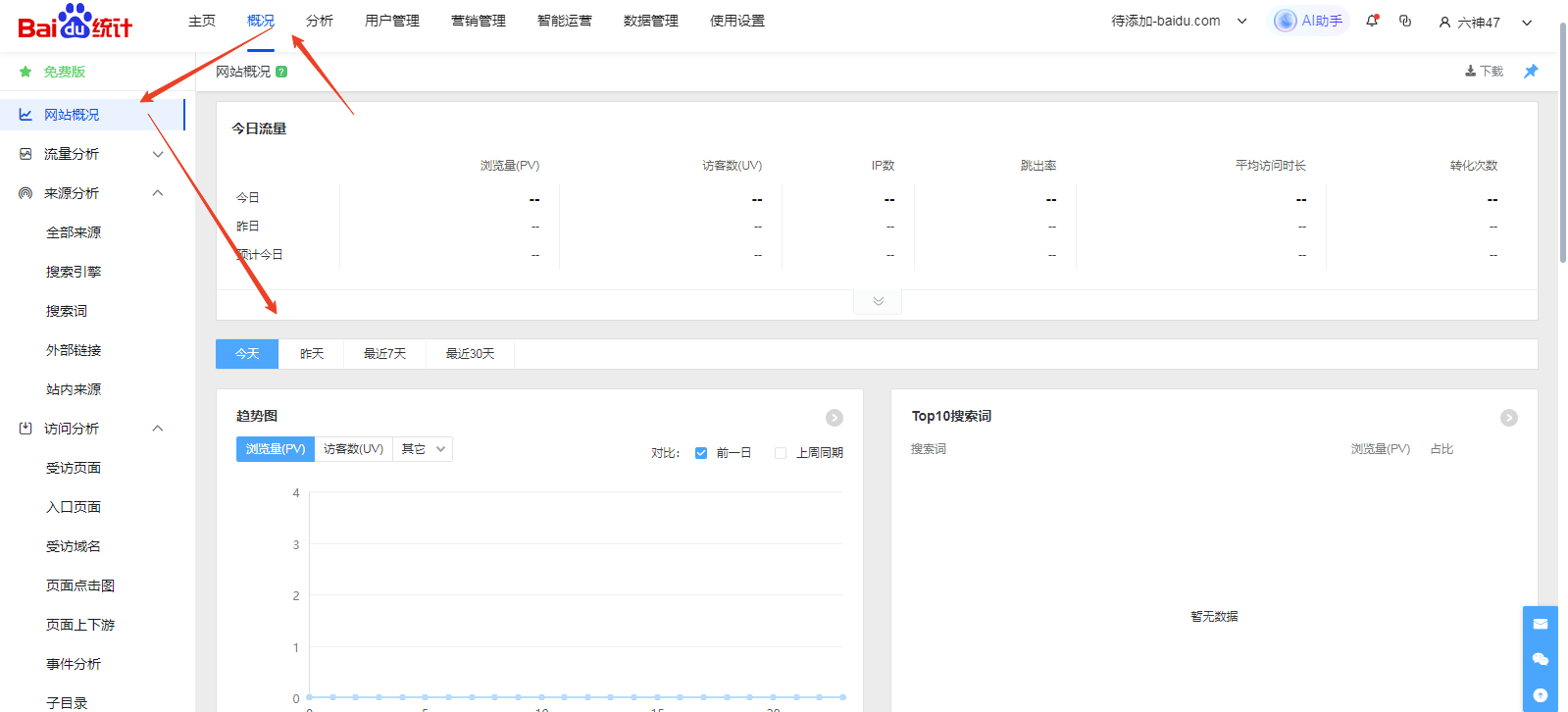Click the 网站概况 chart icon in the sidebar

(x=25, y=115)
